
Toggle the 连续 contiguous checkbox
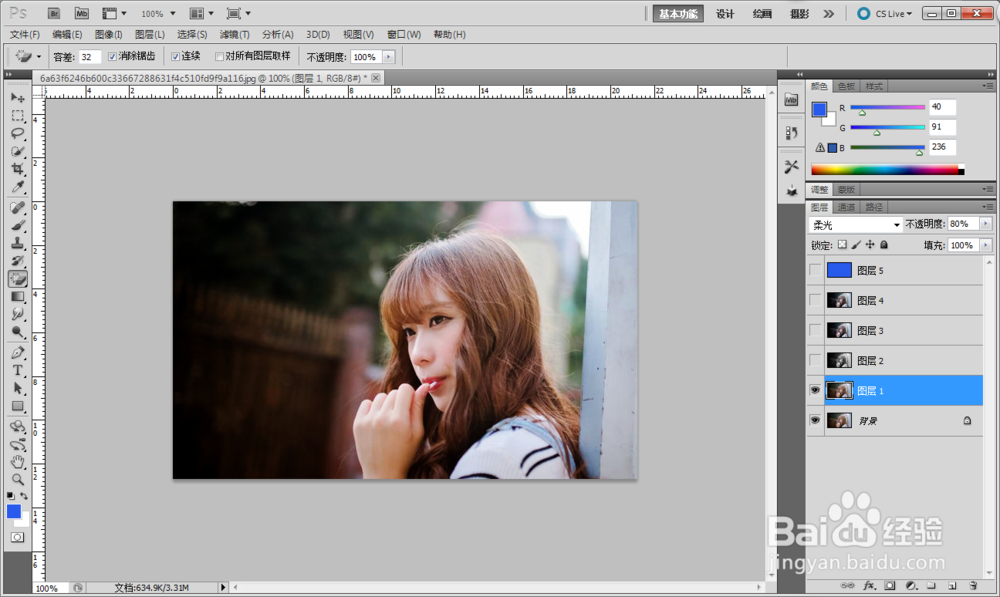[175, 57]
